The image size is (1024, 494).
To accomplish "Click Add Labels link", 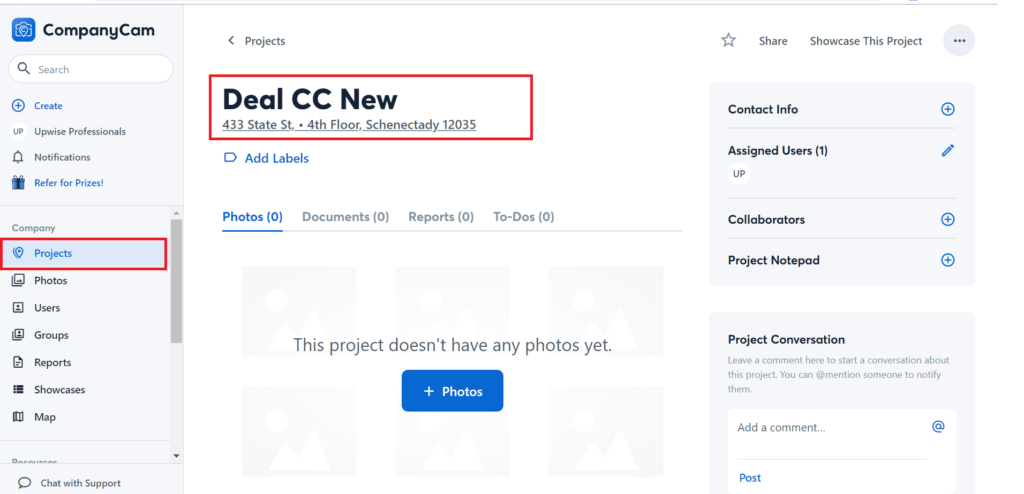I will tap(266, 158).
